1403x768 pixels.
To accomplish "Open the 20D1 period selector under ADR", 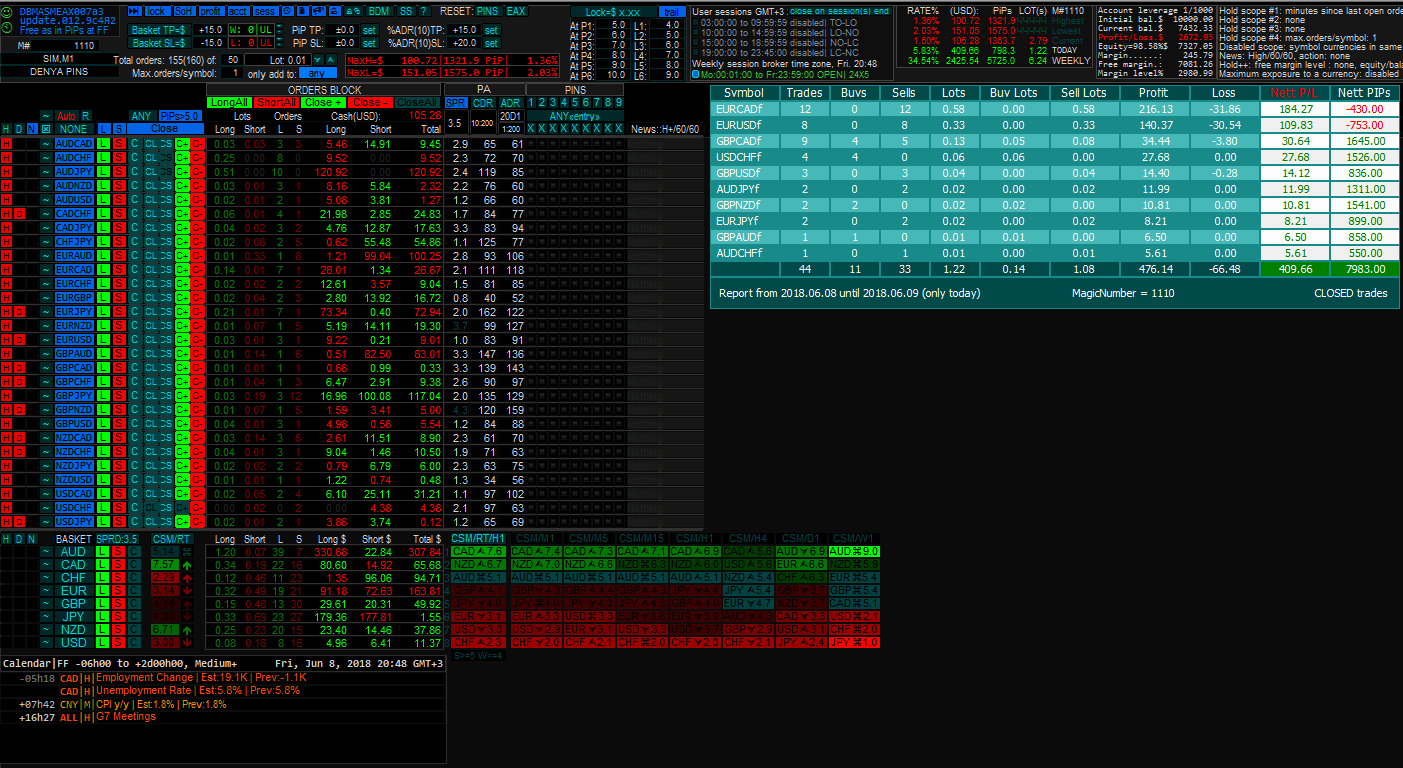I will coord(510,116).
